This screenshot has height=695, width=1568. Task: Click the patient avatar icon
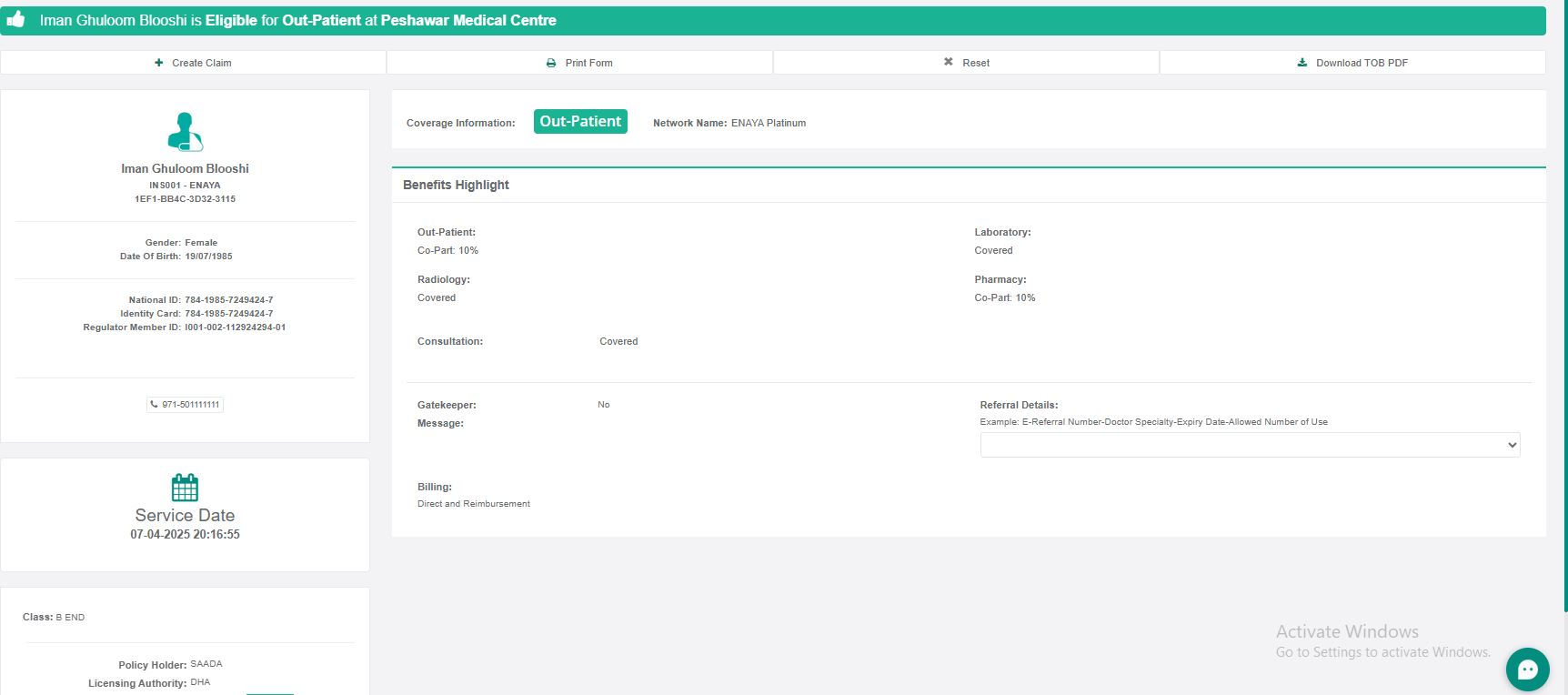point(185,132)
